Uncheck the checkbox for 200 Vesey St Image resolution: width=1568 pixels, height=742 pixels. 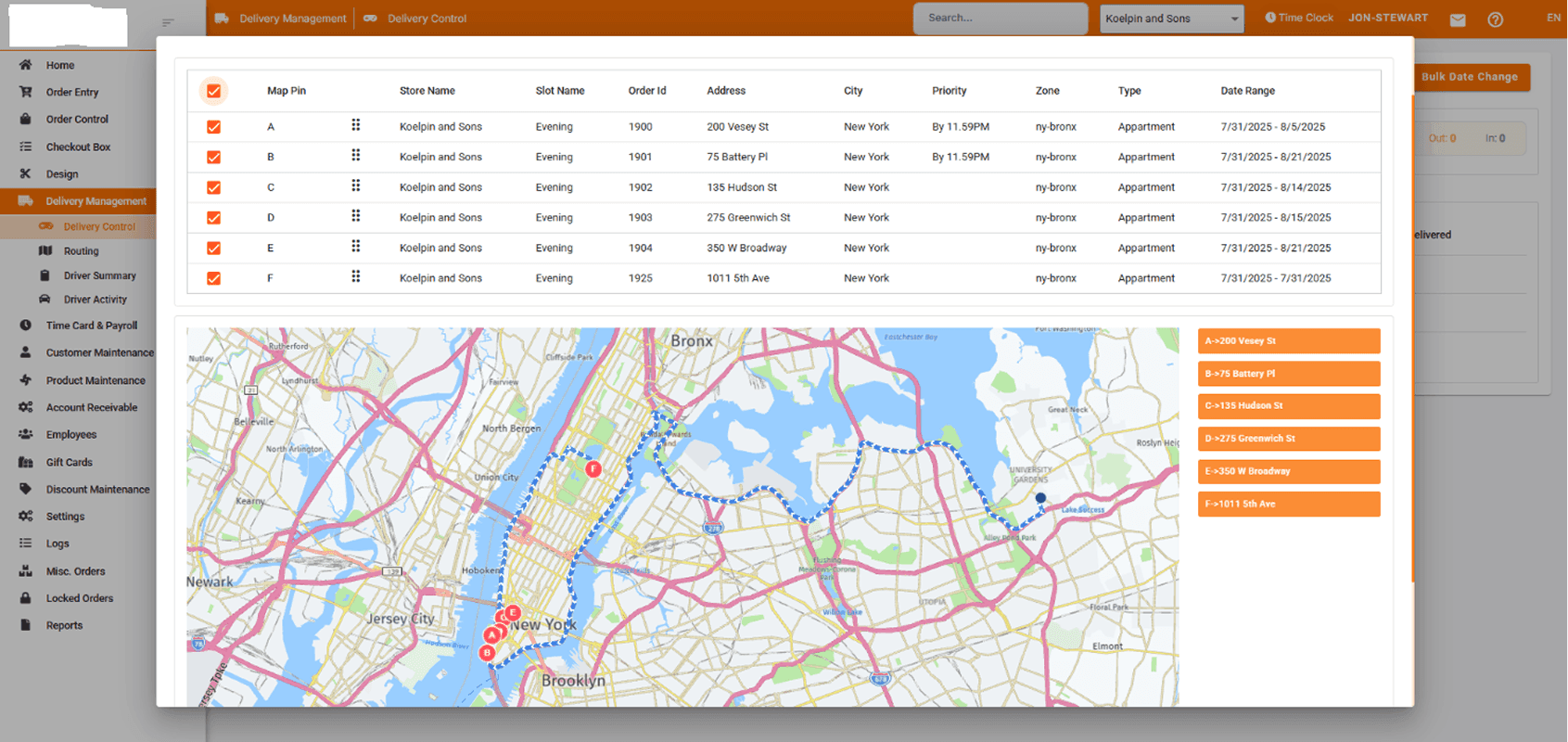click(x=214, y=127)
